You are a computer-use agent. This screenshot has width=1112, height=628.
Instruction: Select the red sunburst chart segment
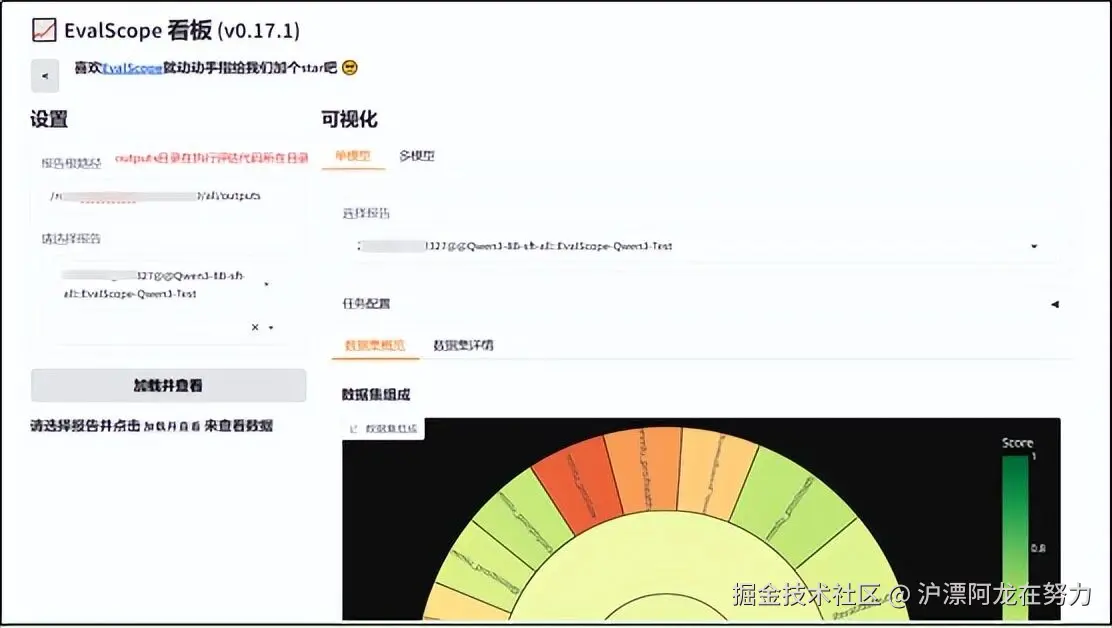577,486
